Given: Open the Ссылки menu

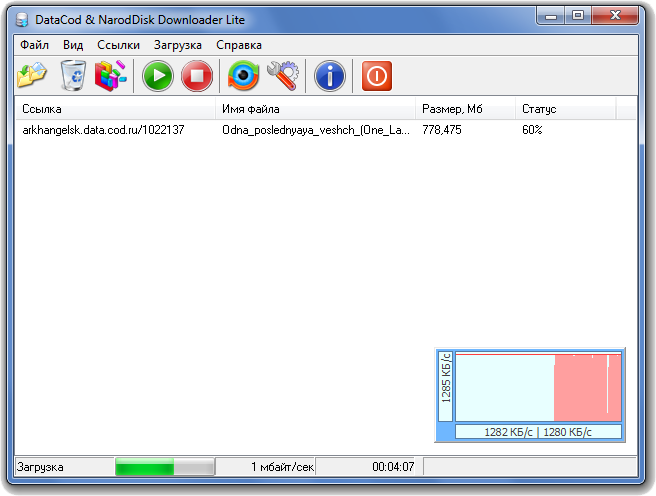Looking at the screenshot, I should (118, 45).
